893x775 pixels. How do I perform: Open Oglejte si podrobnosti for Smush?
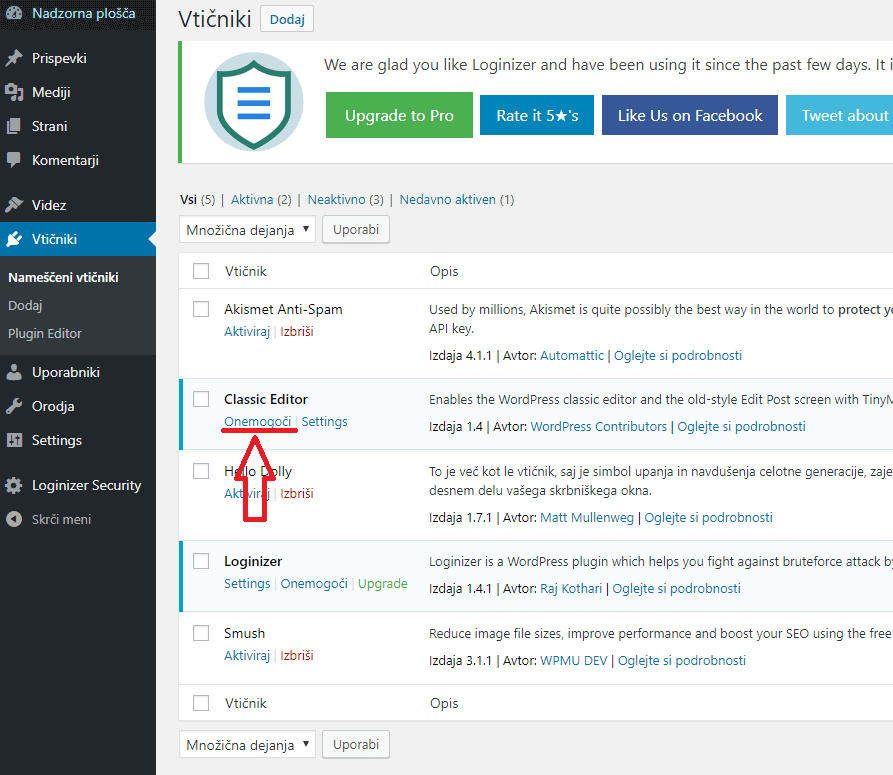click(x=682, y=661)
